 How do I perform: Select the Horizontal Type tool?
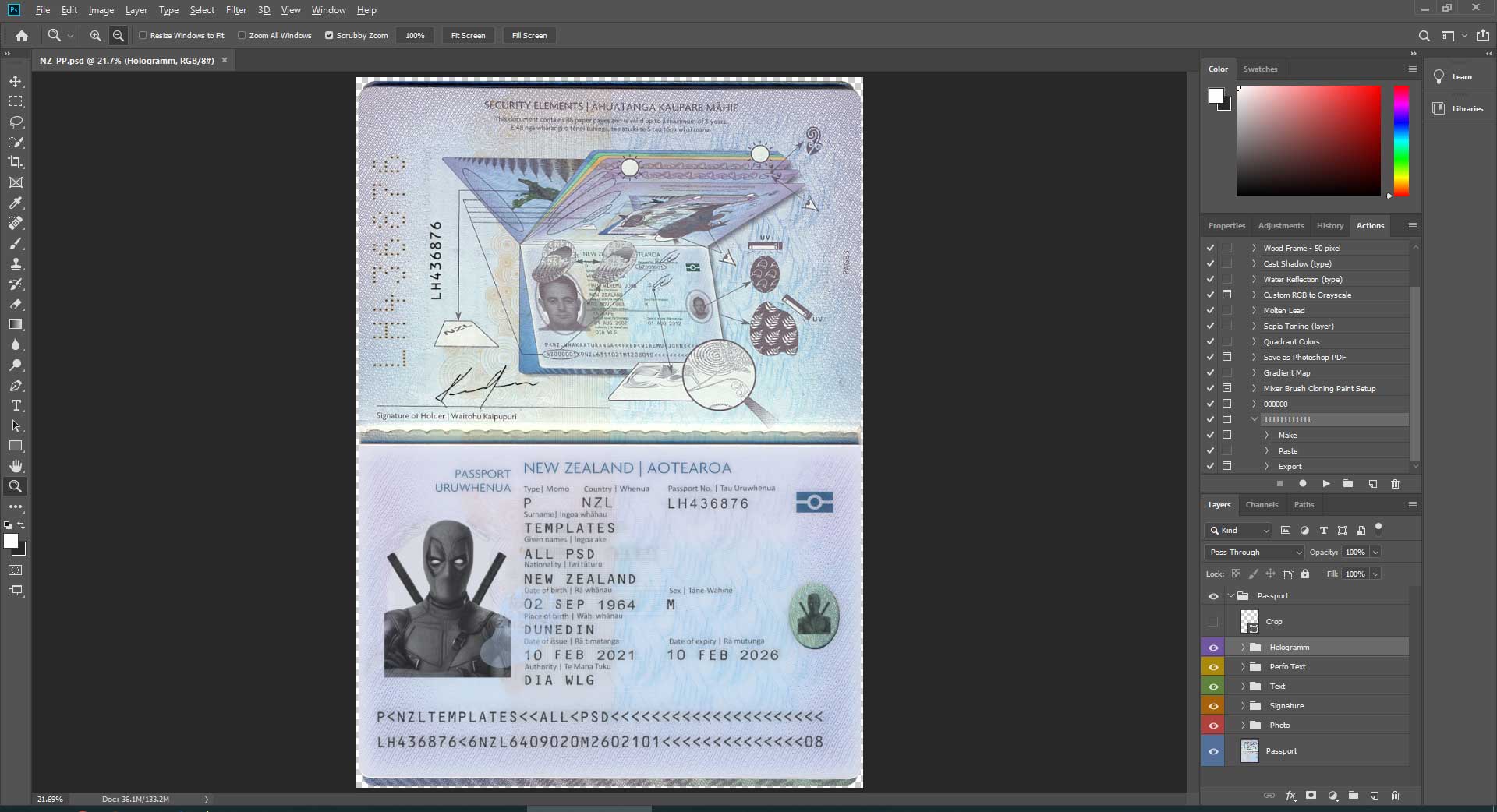[16, 405]
